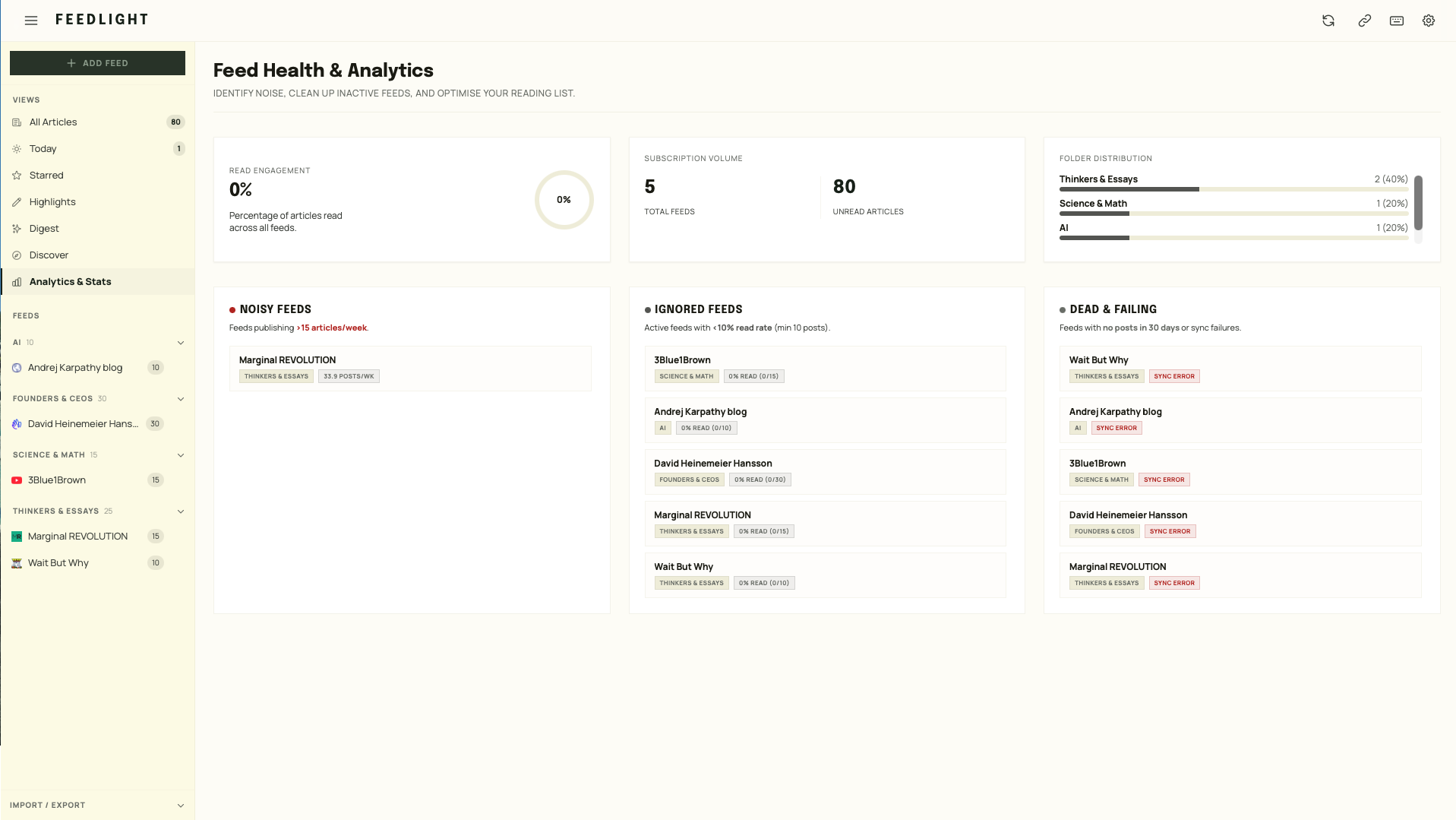The height and width of the screenshot is (820, 1456).
Task: Collapse the AI folder chevron
Action: click(181, 343)
